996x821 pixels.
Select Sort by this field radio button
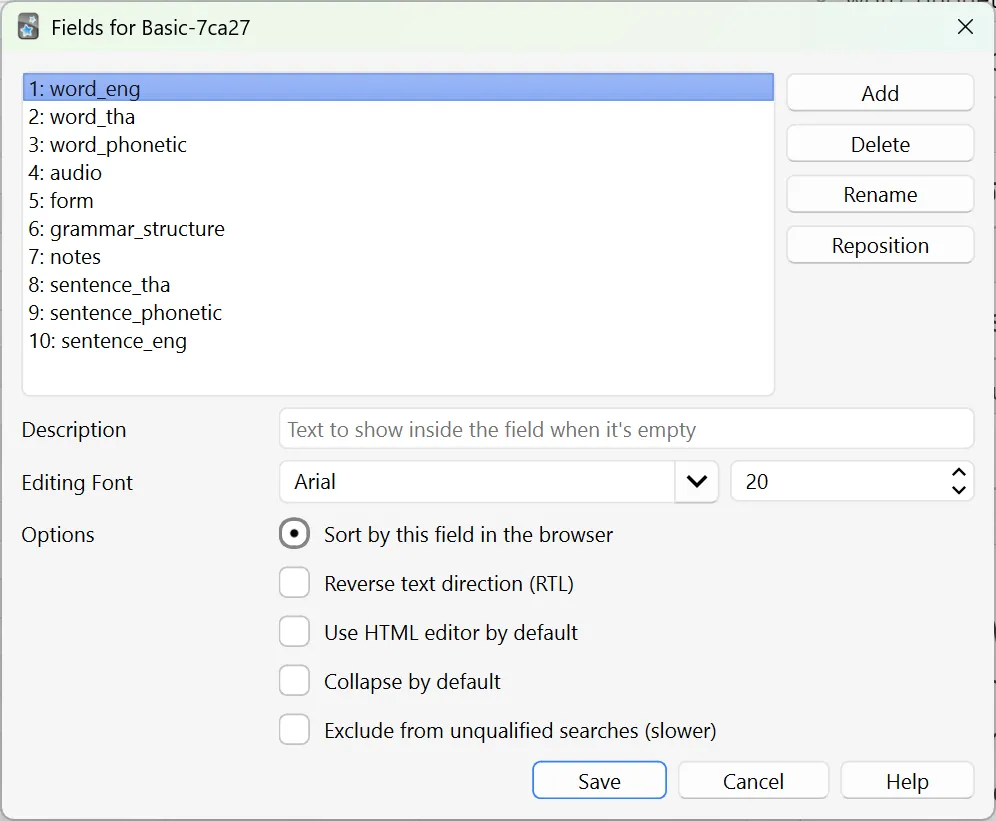(294, 533)
